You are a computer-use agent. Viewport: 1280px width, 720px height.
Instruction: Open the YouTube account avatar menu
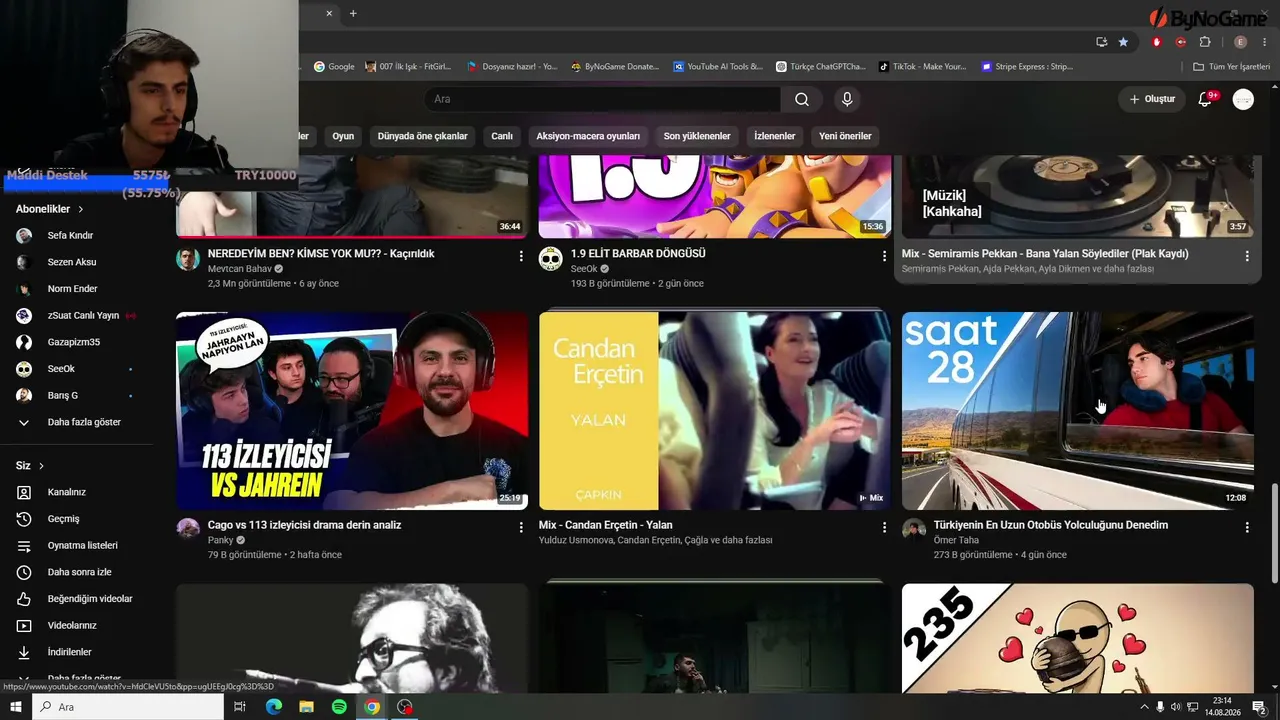(1243, 99)
